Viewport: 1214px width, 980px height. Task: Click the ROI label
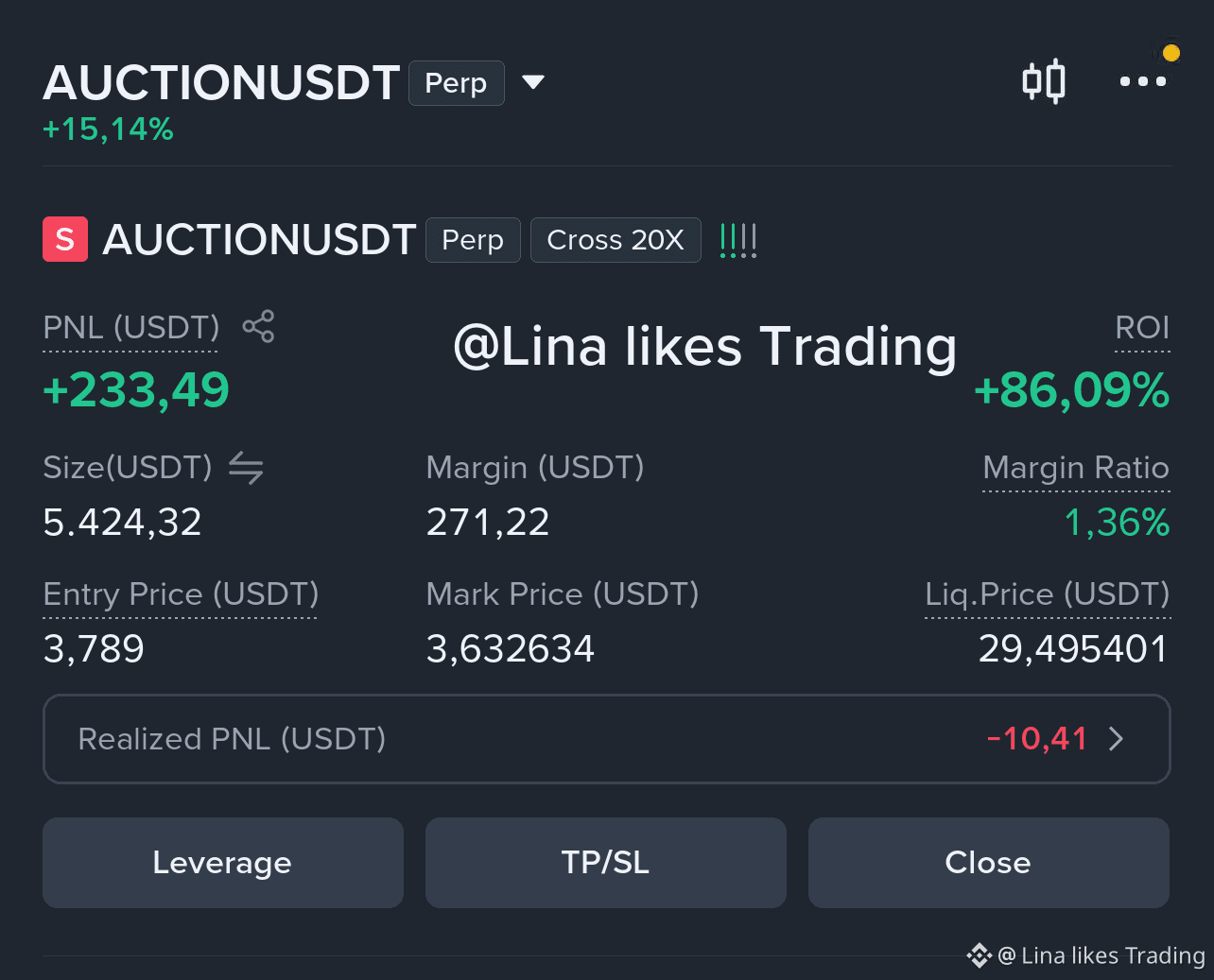tap(1142, 328)
